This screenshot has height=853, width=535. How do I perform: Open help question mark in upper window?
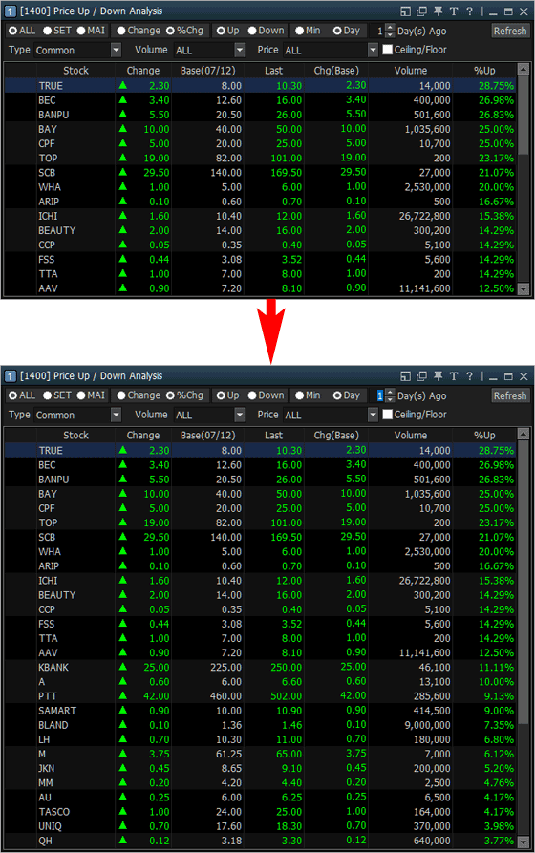(x=470, y=11)
